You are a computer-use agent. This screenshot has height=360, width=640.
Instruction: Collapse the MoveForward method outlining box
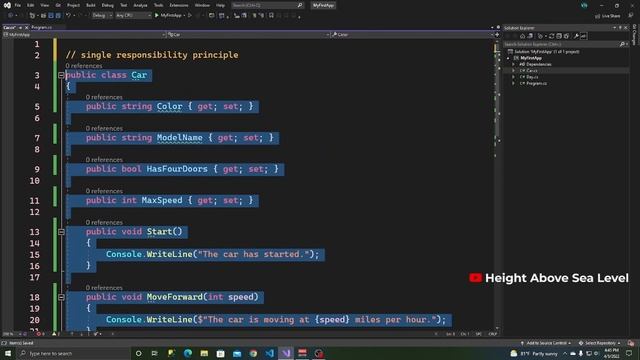(x=61, y=297)
